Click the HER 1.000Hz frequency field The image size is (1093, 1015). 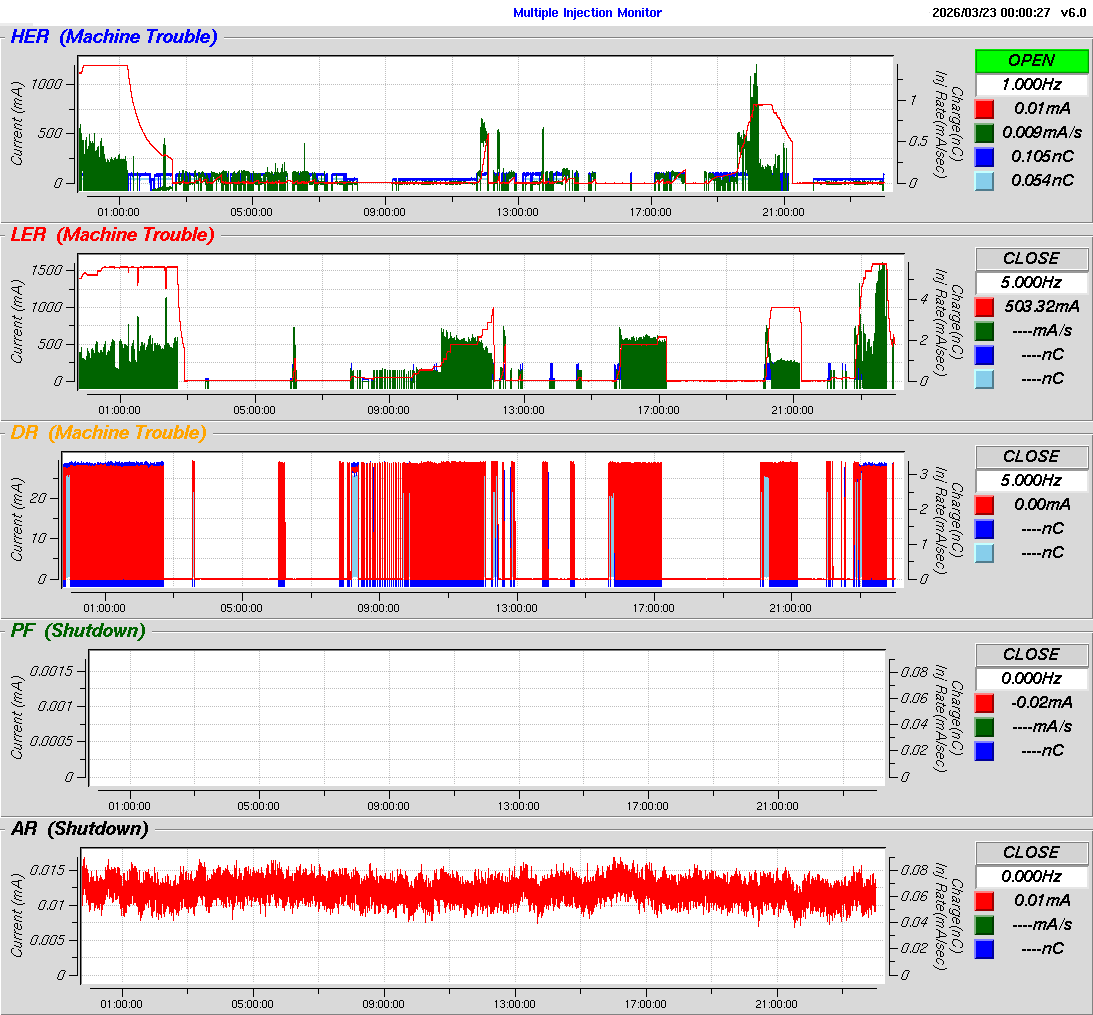pyautogui.click(x=1031, y=85)
